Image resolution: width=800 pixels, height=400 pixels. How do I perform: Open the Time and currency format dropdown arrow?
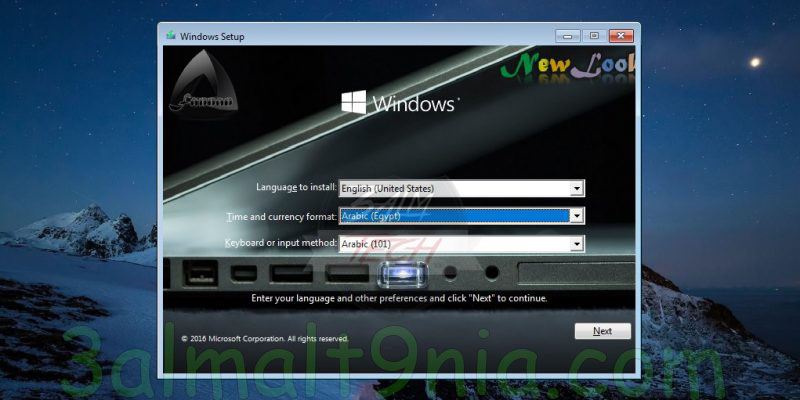point(577,216)
